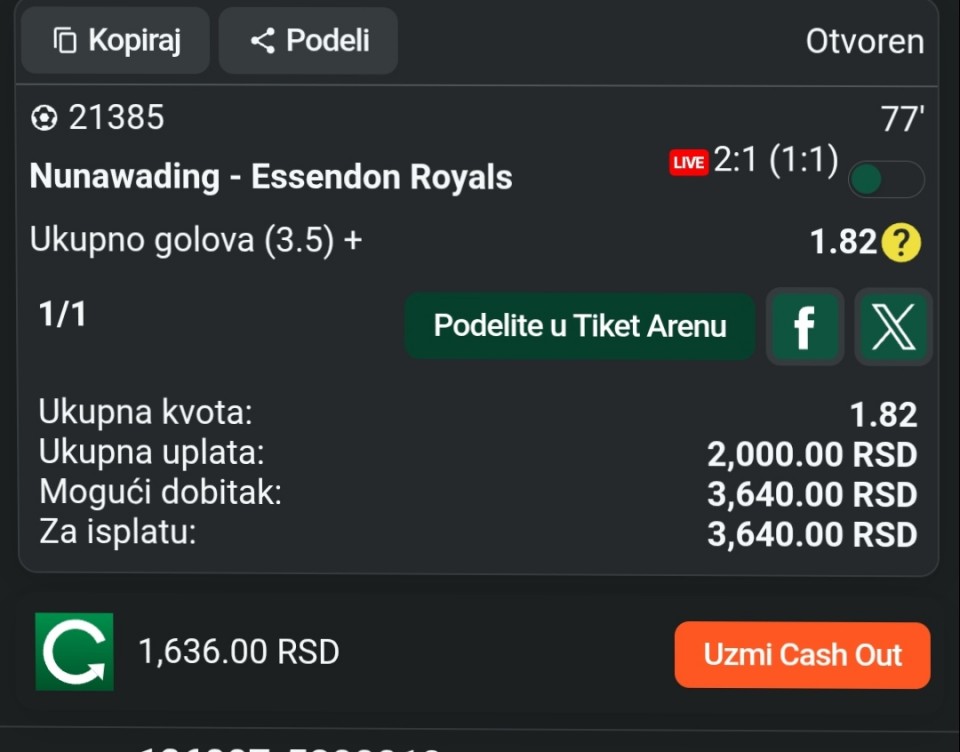Select the Nunawading - Essendon Royals match

(271, 177)
